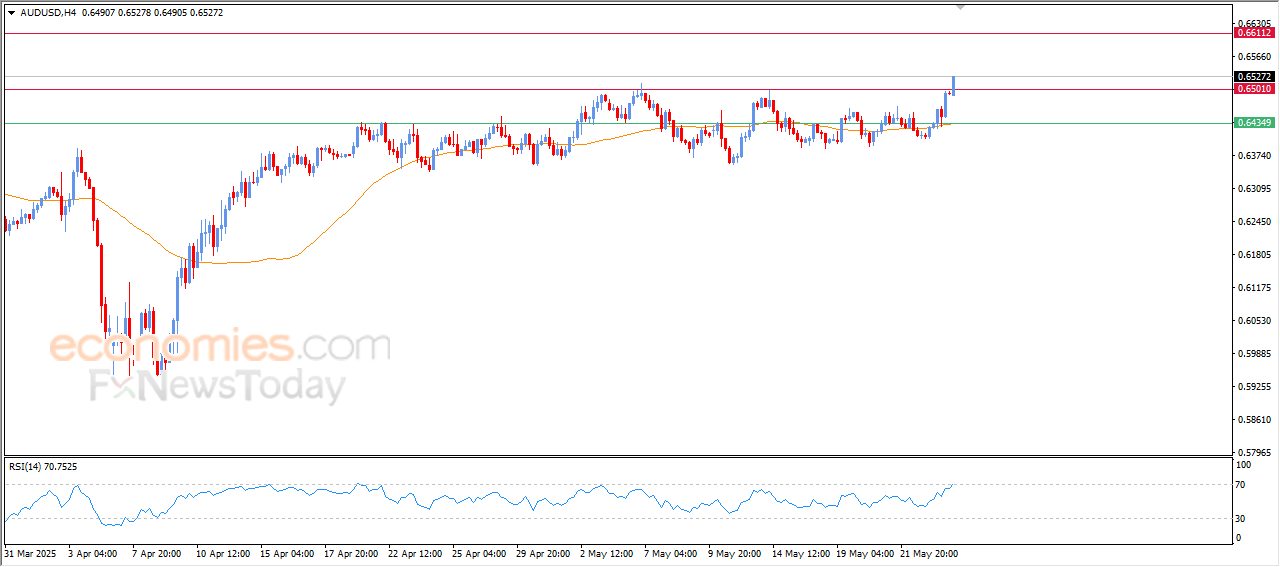Click the 29 Apr 20:00 time label

[x=543, y=552]
